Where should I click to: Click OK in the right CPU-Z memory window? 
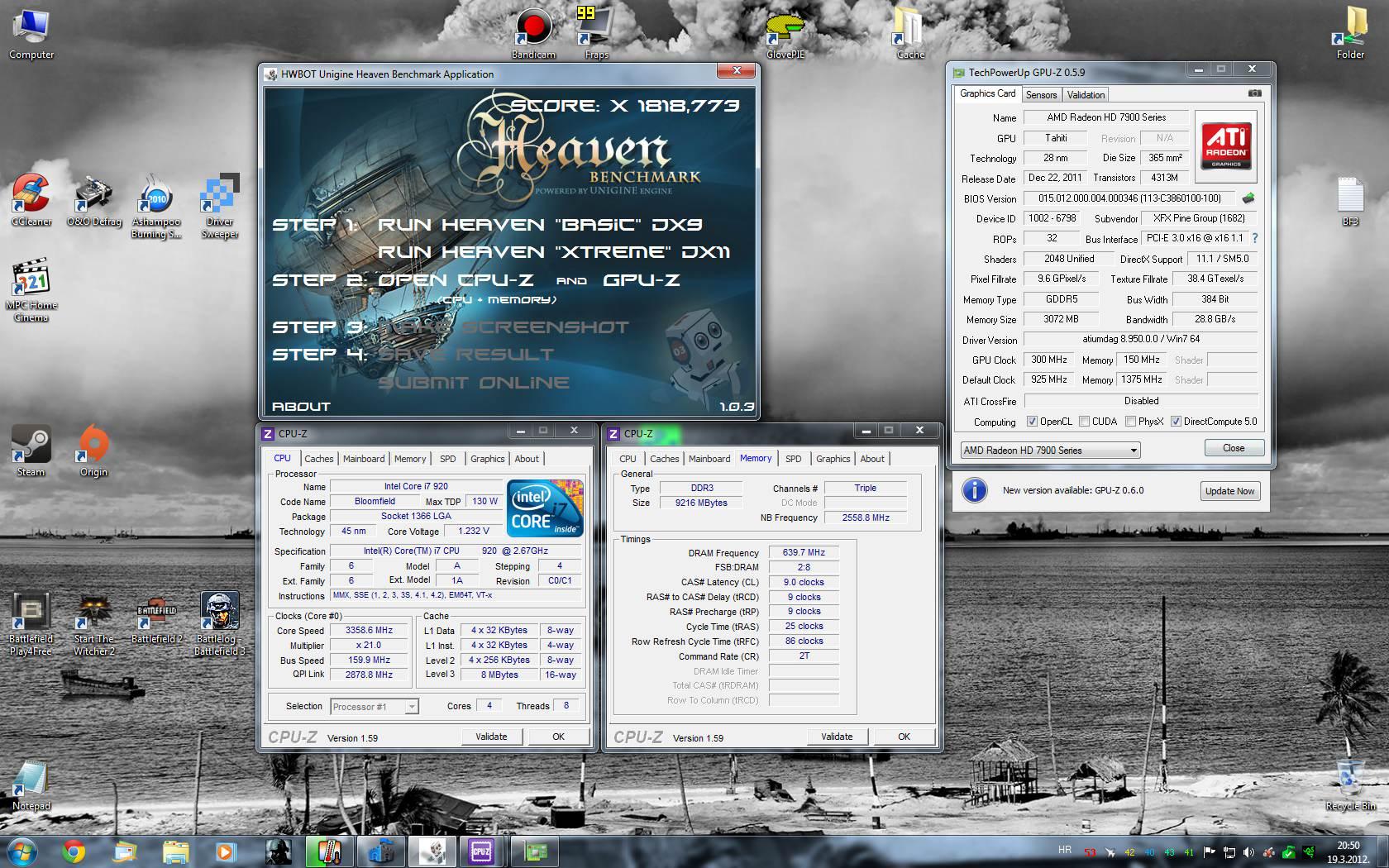point(904,737)
